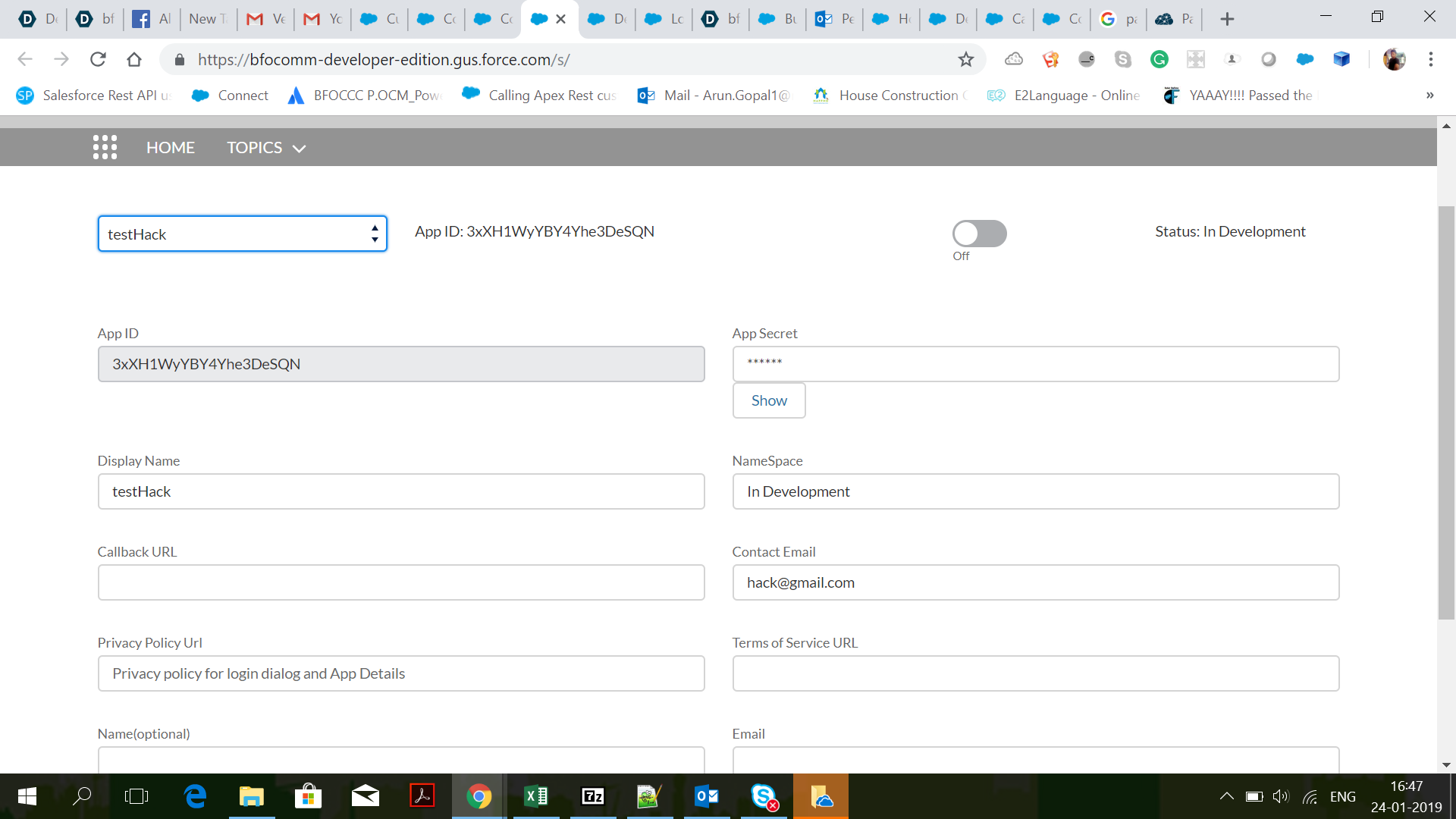
Task: Open the testHack app selector dropdown
Action: (x=242, y=234)
